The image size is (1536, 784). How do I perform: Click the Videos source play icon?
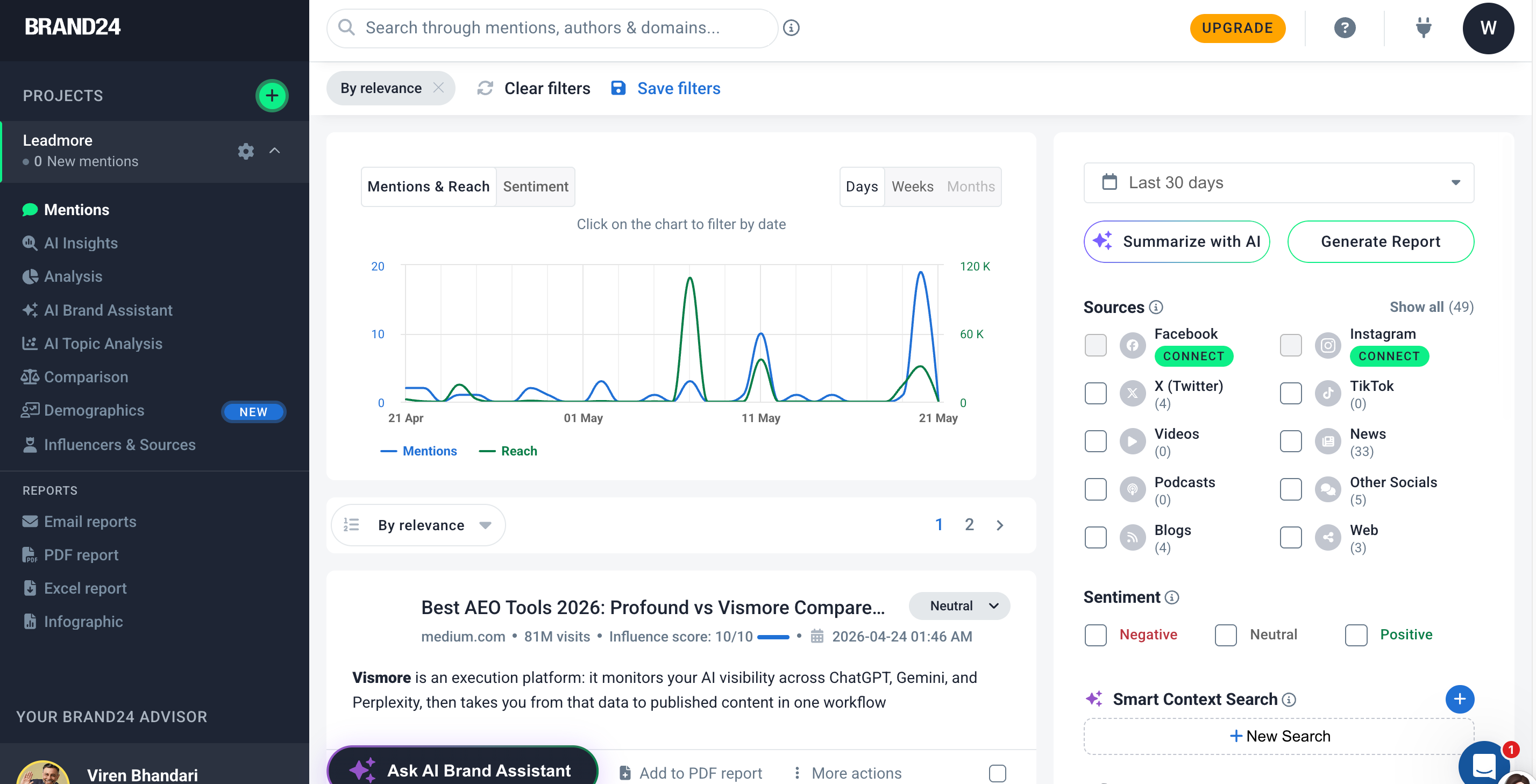point(1132,442)
